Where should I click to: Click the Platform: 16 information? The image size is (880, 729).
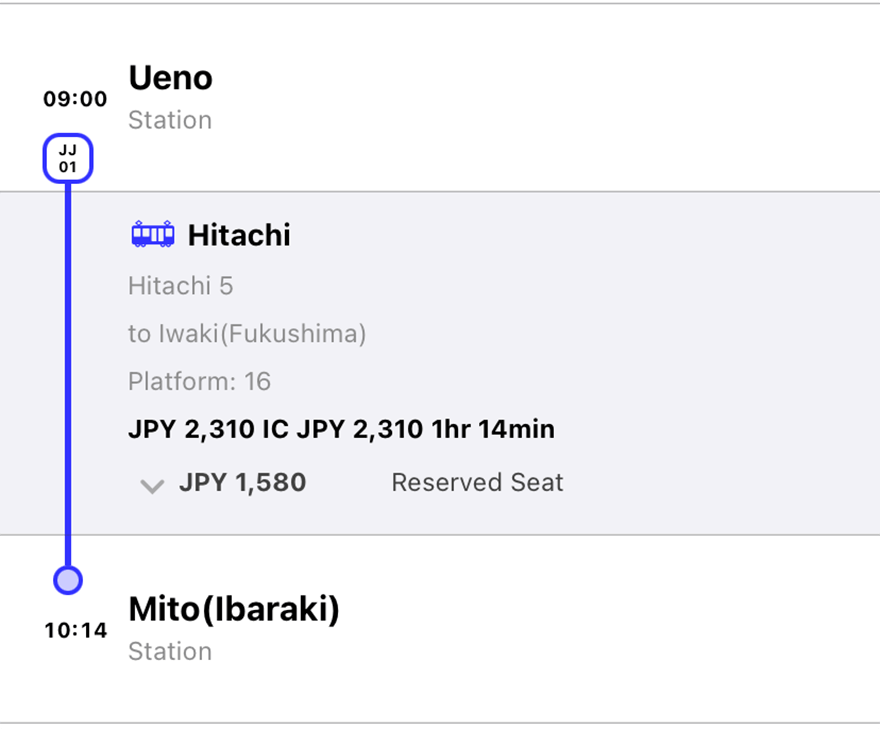coord(200,382)
